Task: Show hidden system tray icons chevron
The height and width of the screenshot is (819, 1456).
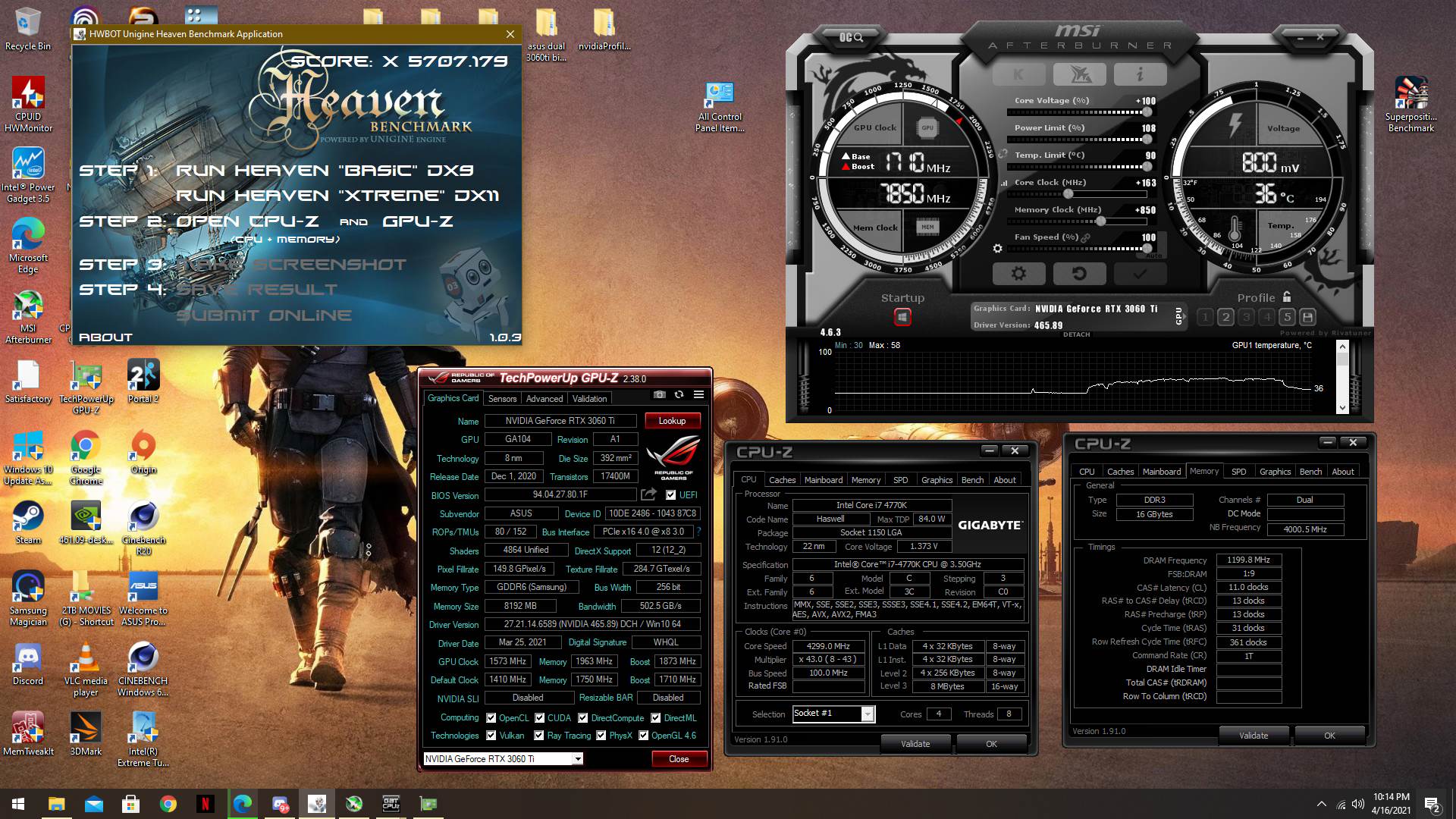Action: (x=1322, y=804)
